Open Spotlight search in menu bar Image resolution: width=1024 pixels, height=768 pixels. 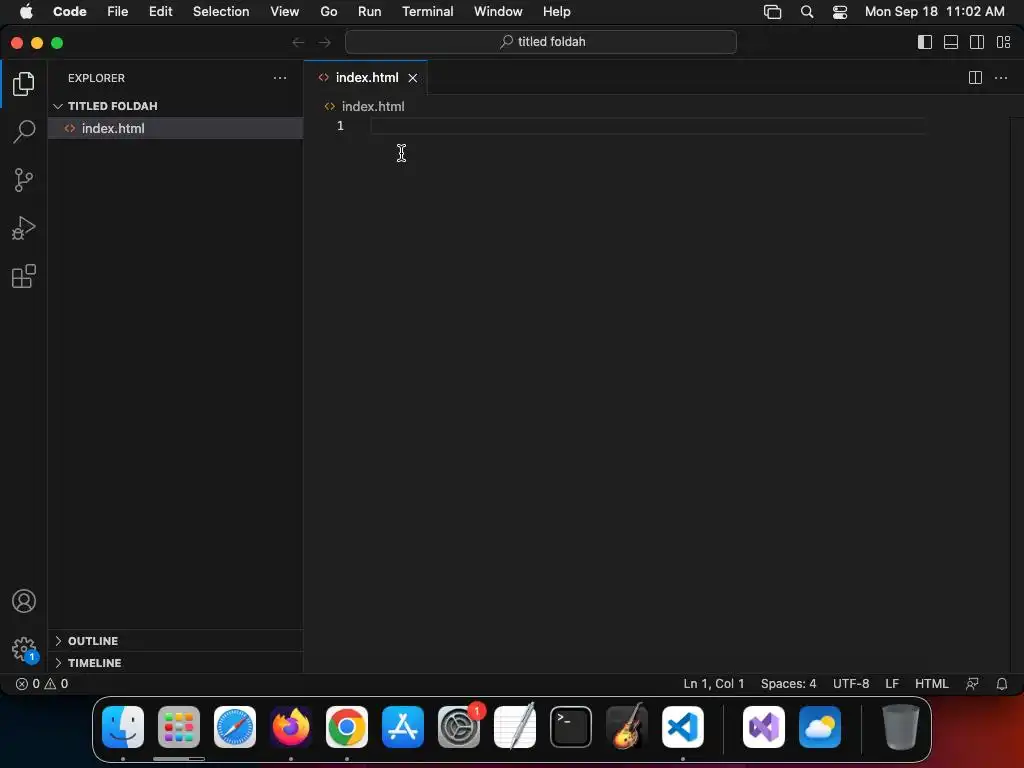pyautogui.click(x=807, y=12)
